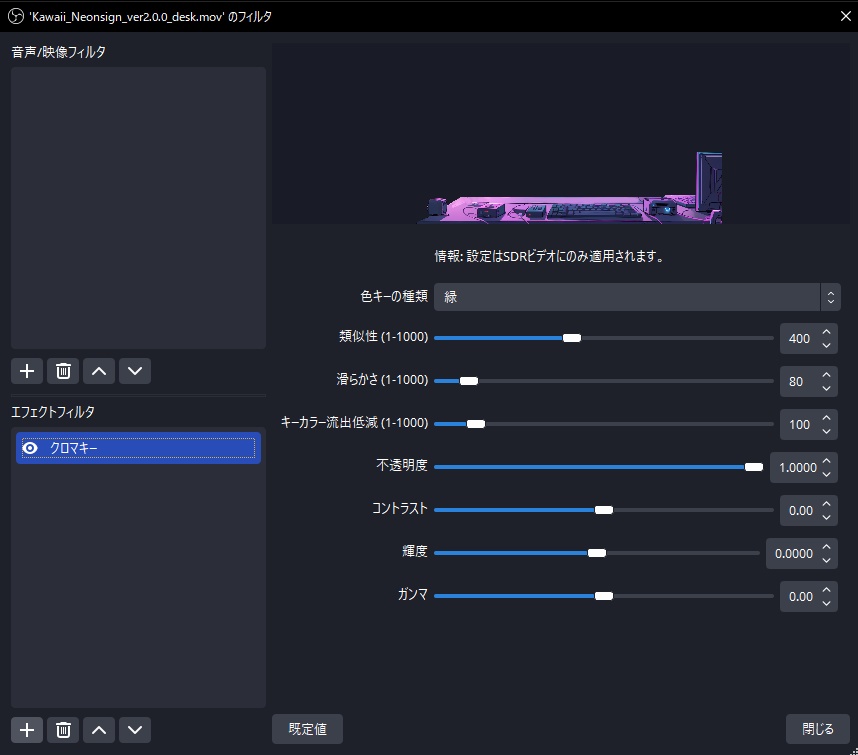Add a new effect filter with plus icon
858x755 pixels.
tap(27, 730)
